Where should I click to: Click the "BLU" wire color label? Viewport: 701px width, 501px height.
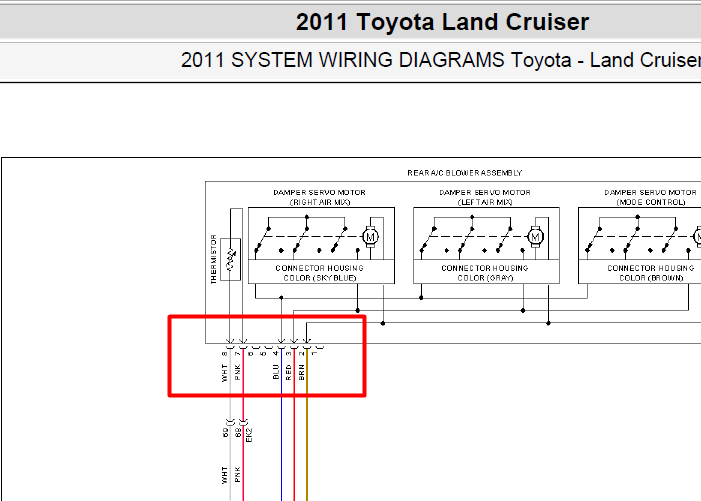coord(276,372)
